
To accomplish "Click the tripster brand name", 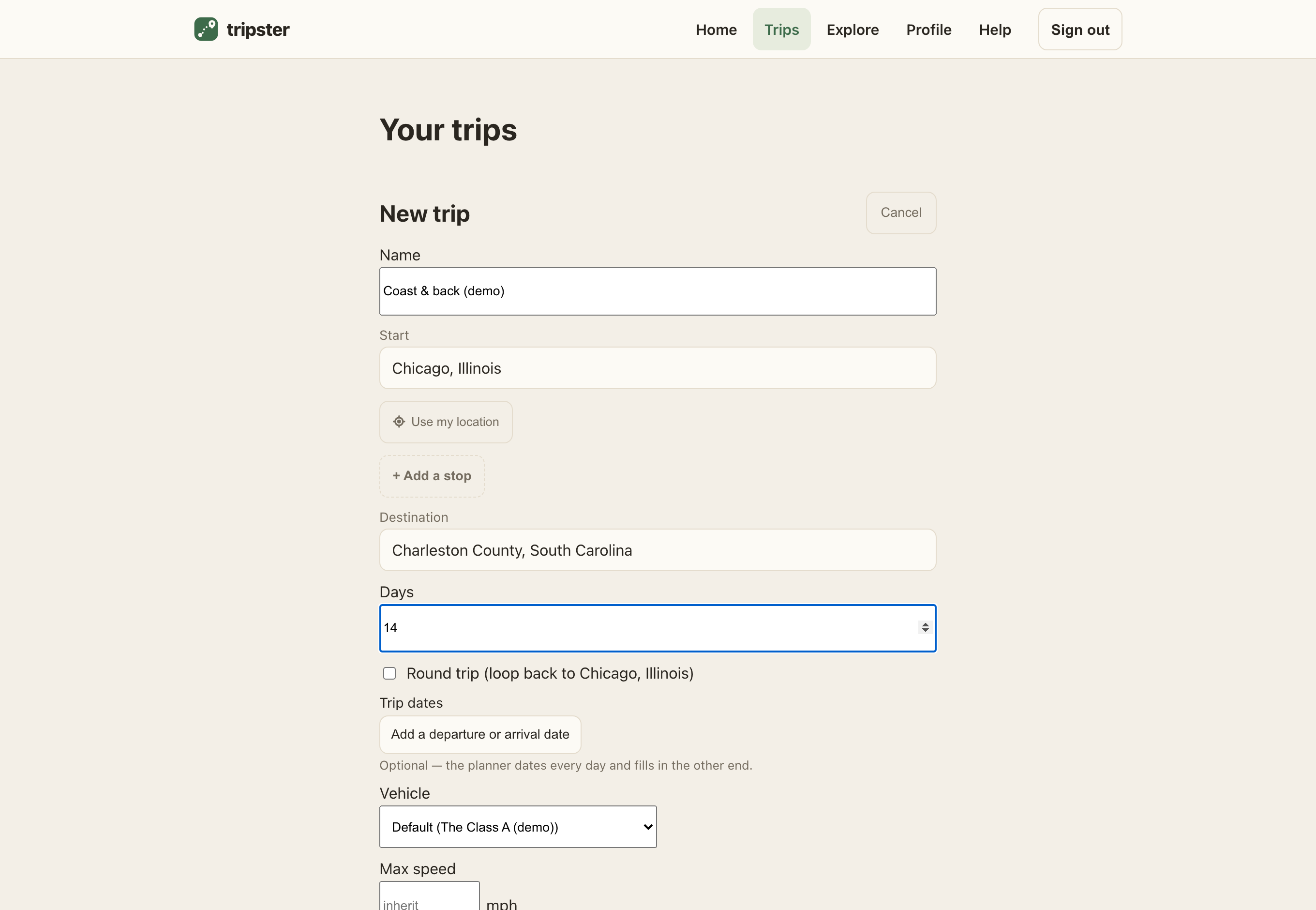I will click(x=257, y=29).
